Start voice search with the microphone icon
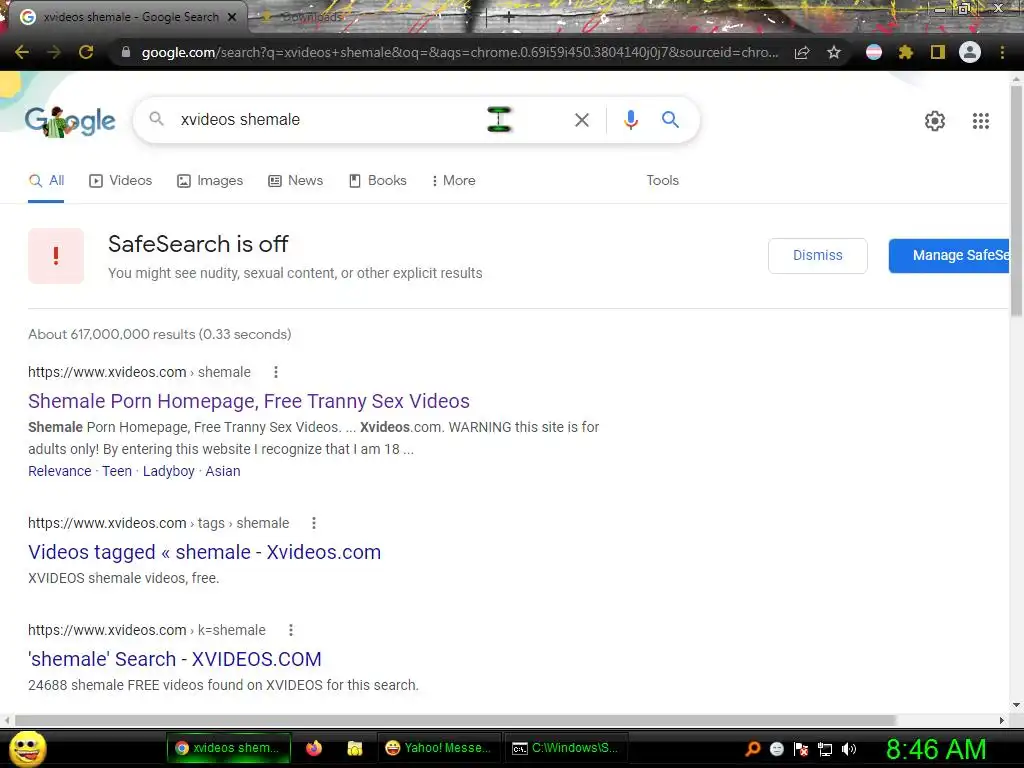 click(x=630, y=120)
